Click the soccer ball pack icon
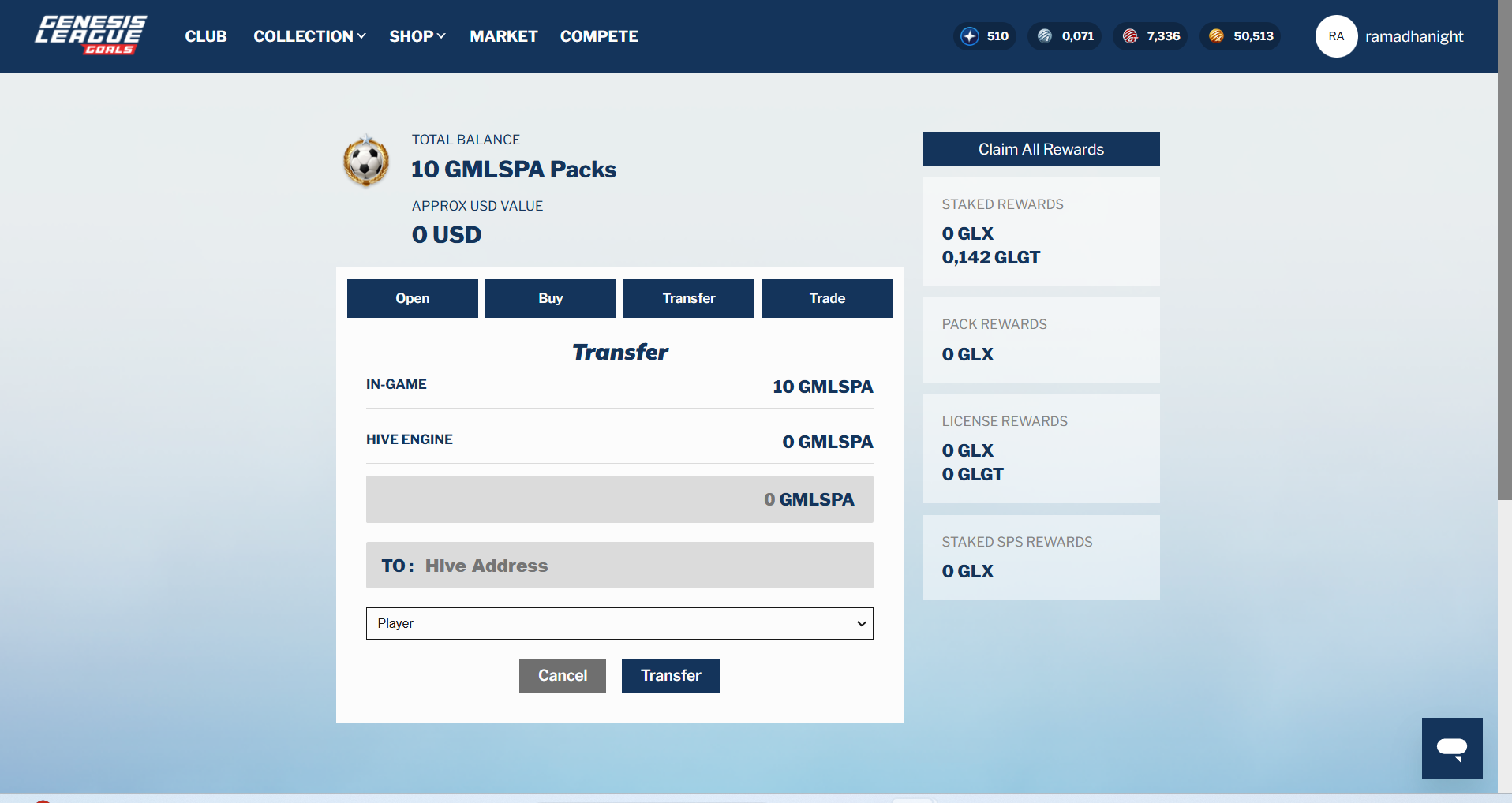The image size is (1512, 803). click(x=366, y=161)
